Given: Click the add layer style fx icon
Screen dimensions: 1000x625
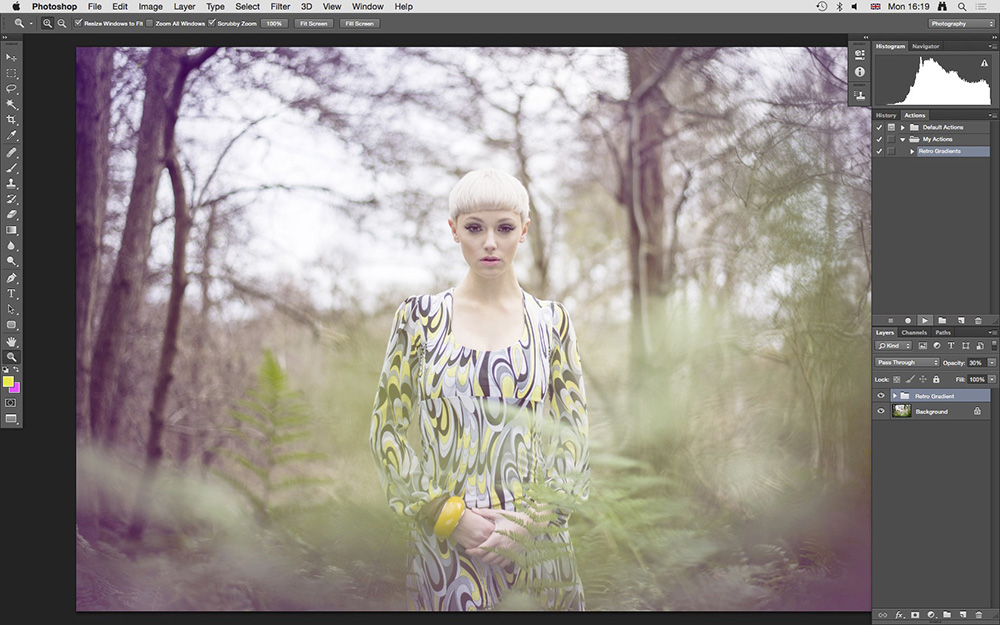Looking at the screenshot, I should tap(899, 615).
